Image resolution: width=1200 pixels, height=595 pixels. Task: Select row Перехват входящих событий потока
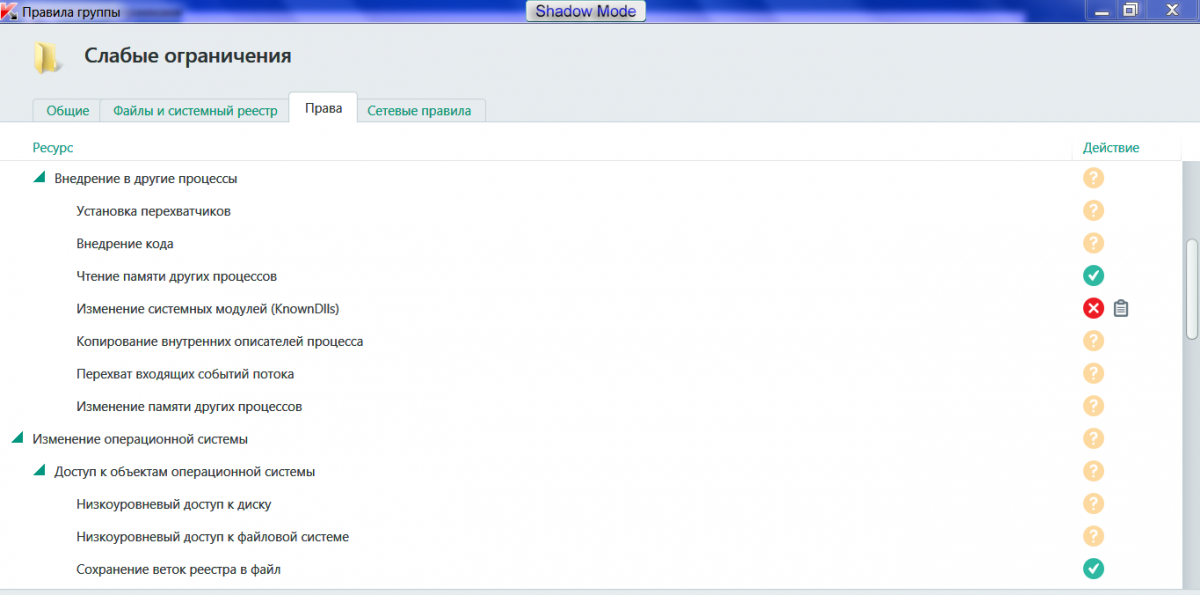click(x=590, y=374)
